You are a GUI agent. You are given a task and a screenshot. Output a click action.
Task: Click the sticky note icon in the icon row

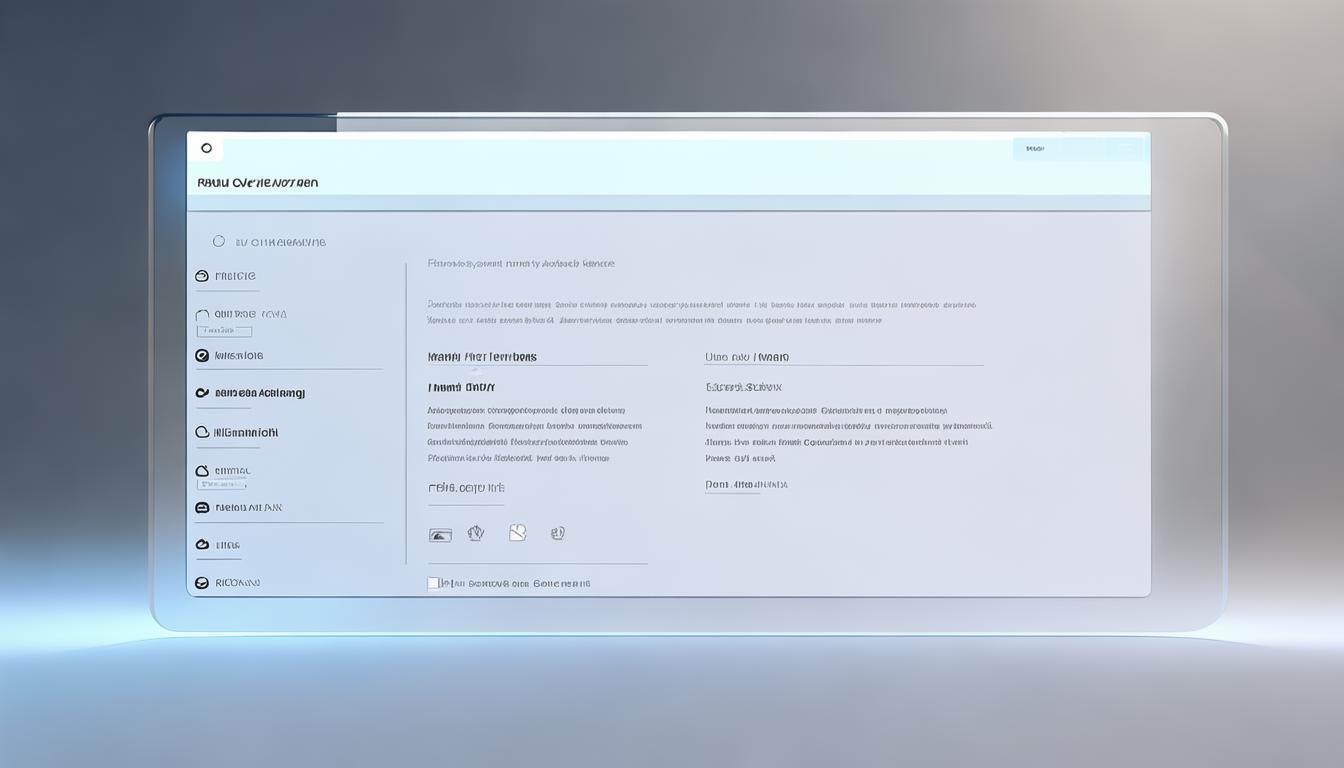(517, 533)
